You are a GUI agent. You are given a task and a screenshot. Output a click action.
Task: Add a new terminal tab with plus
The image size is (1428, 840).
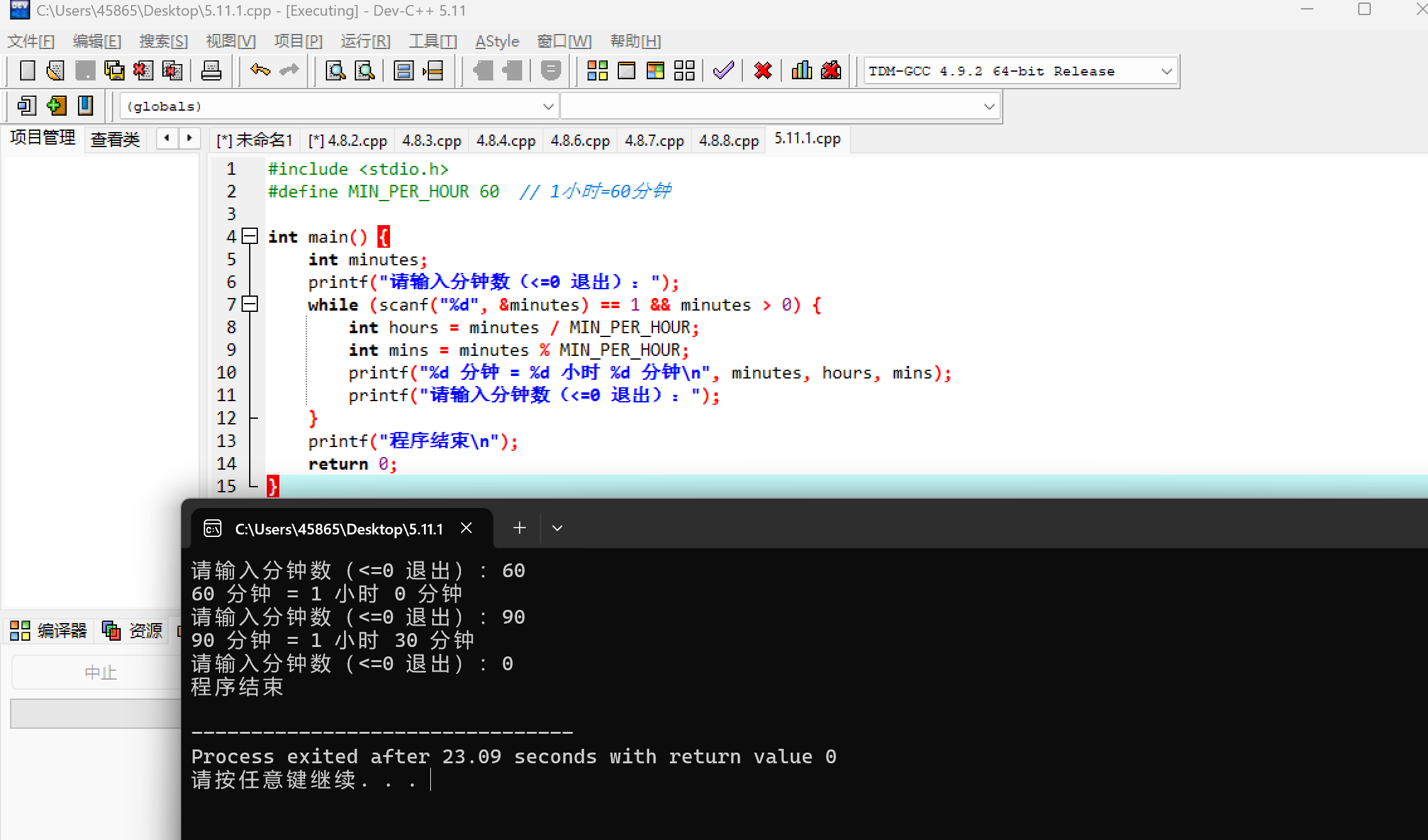pos(519,528)
